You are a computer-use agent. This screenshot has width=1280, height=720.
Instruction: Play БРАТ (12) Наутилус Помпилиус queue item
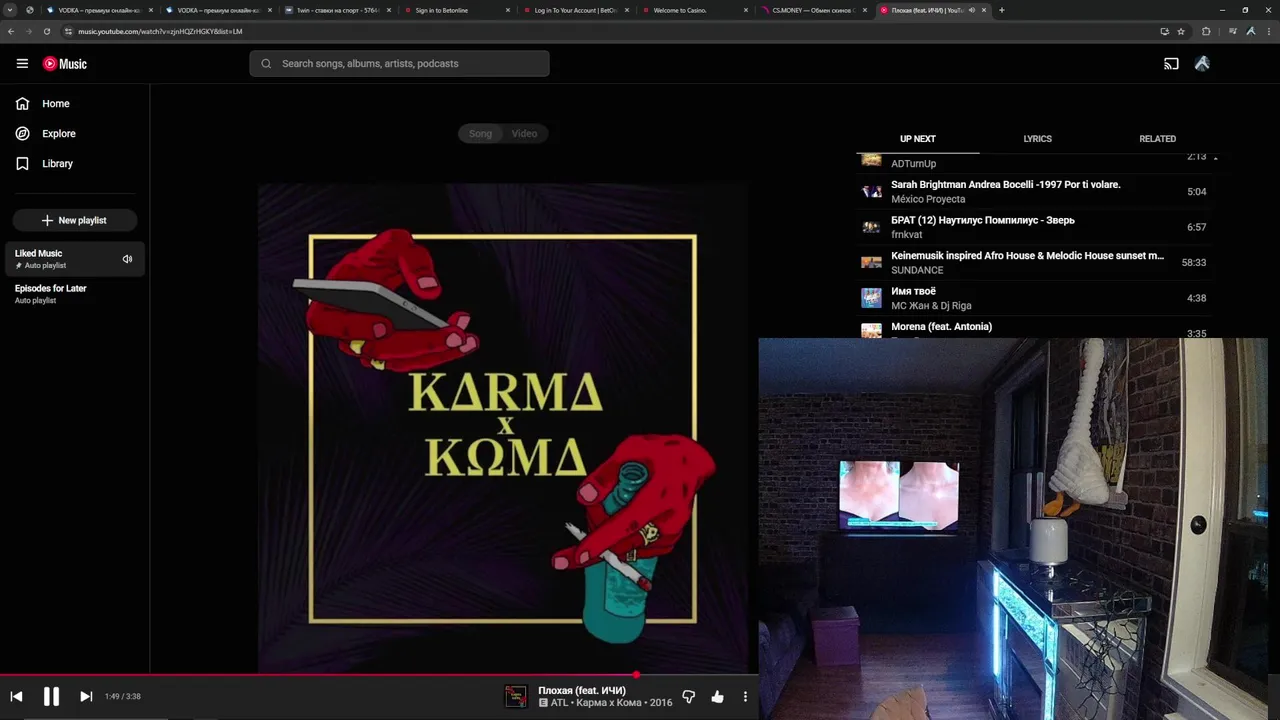1037,227
